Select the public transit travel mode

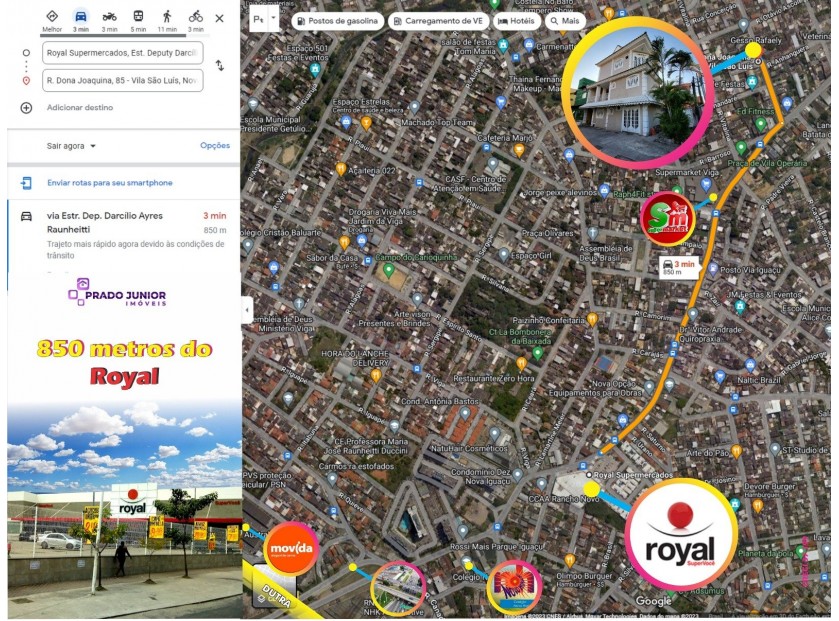point(138,21)
